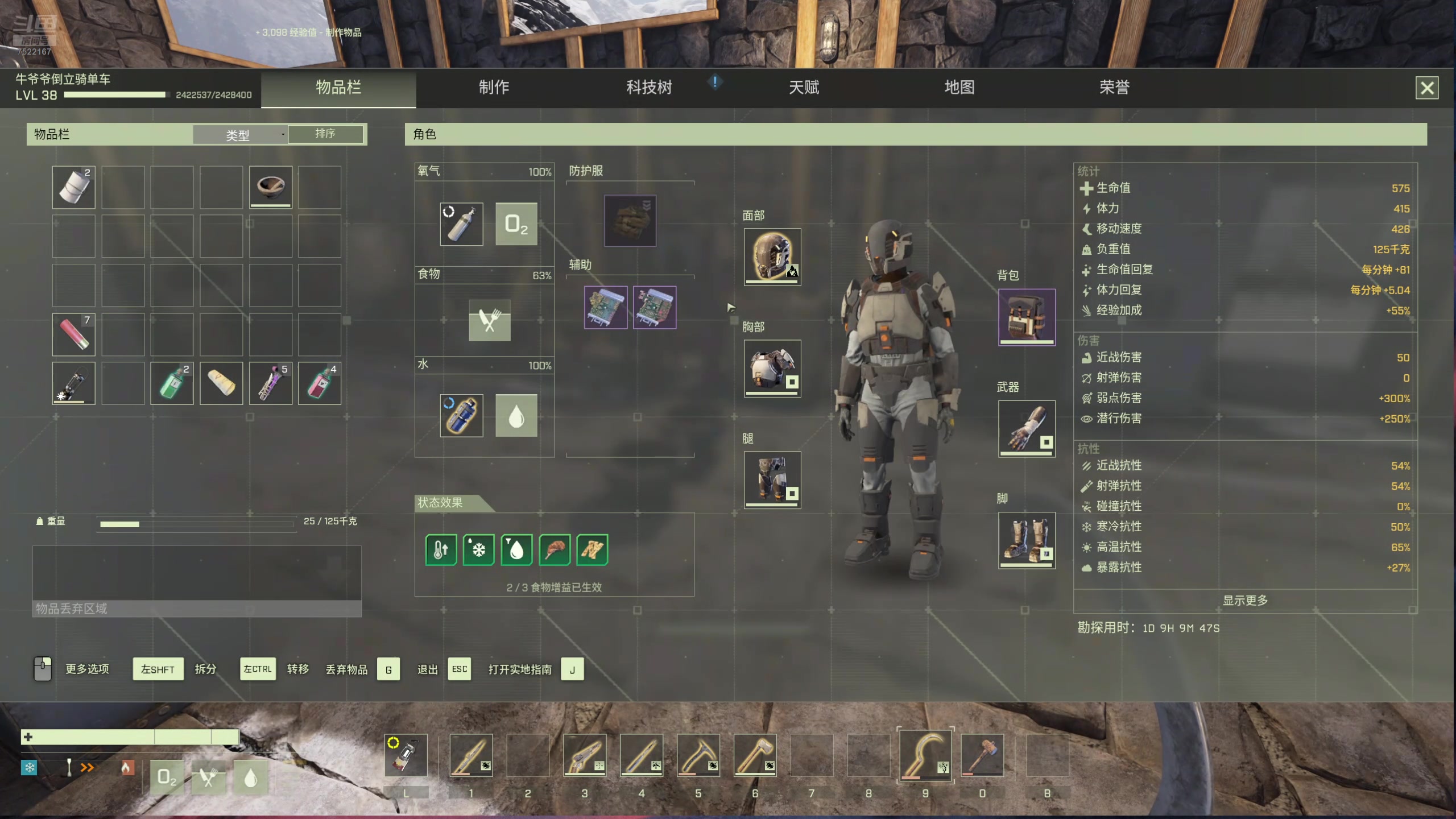Click the mouse 更多选项 icon
This screenshot has height=819, width=1456.
pyautogui.click(x=43, y=669)
